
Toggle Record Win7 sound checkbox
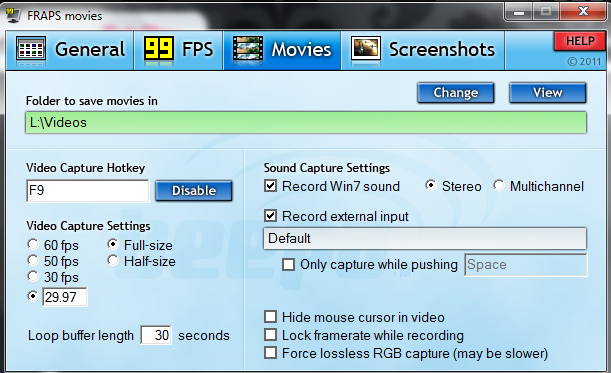coord(270,186)
